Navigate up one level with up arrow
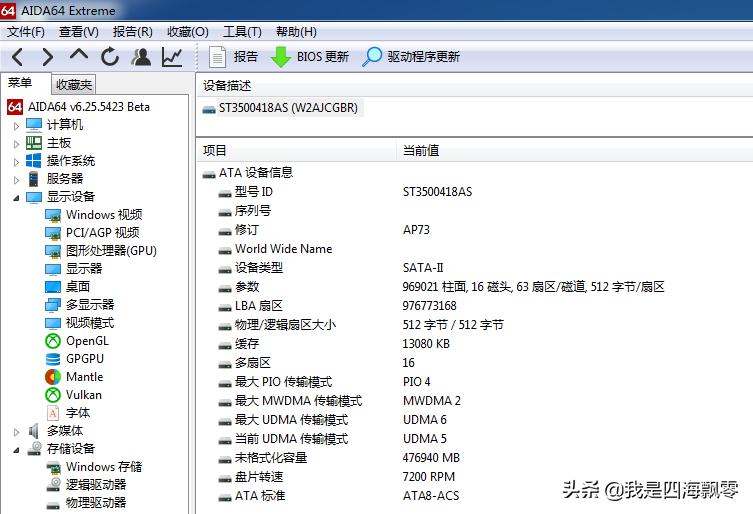 78,55
